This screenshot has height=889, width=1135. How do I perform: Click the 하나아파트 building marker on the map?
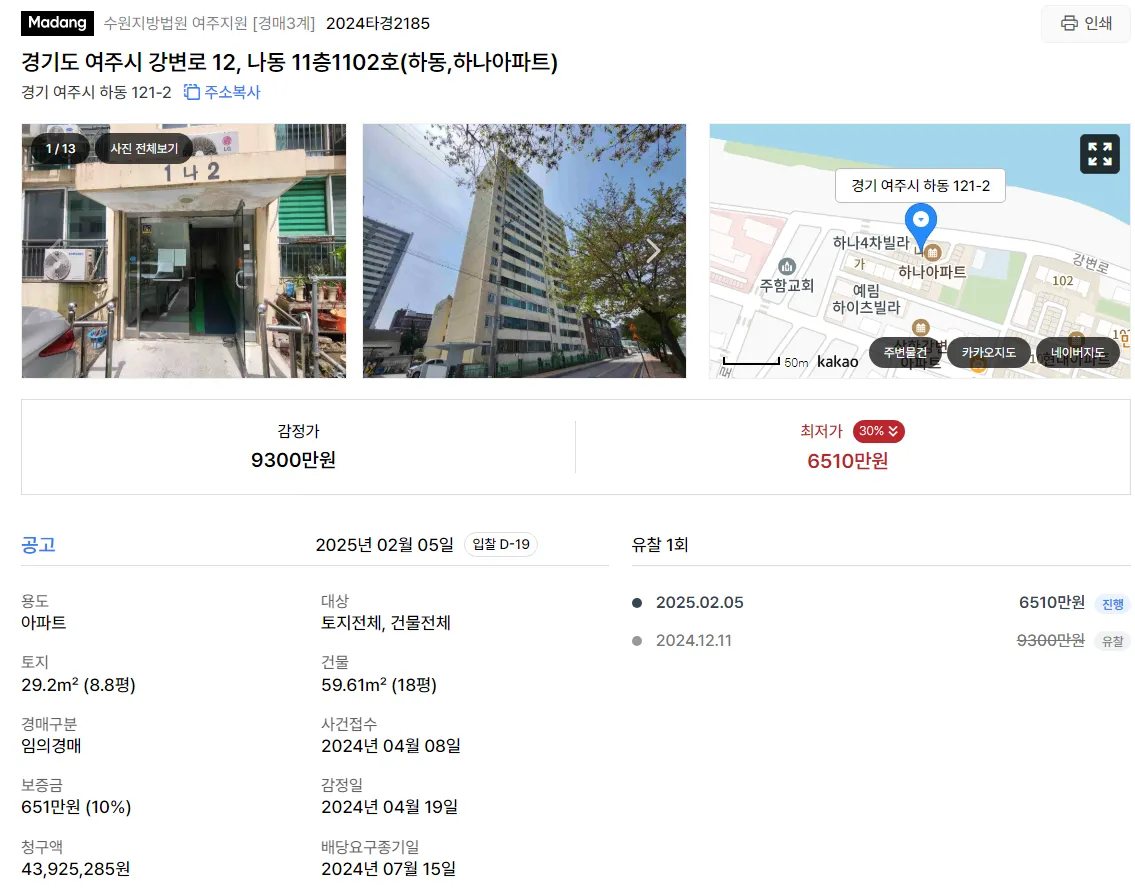[x=932, y=253]
